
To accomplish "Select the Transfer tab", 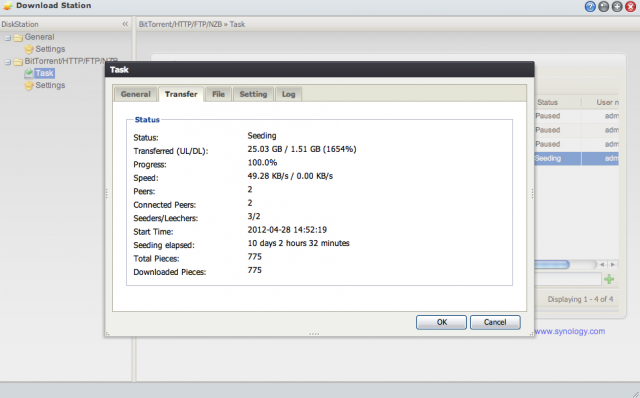I will coord(181,94).
